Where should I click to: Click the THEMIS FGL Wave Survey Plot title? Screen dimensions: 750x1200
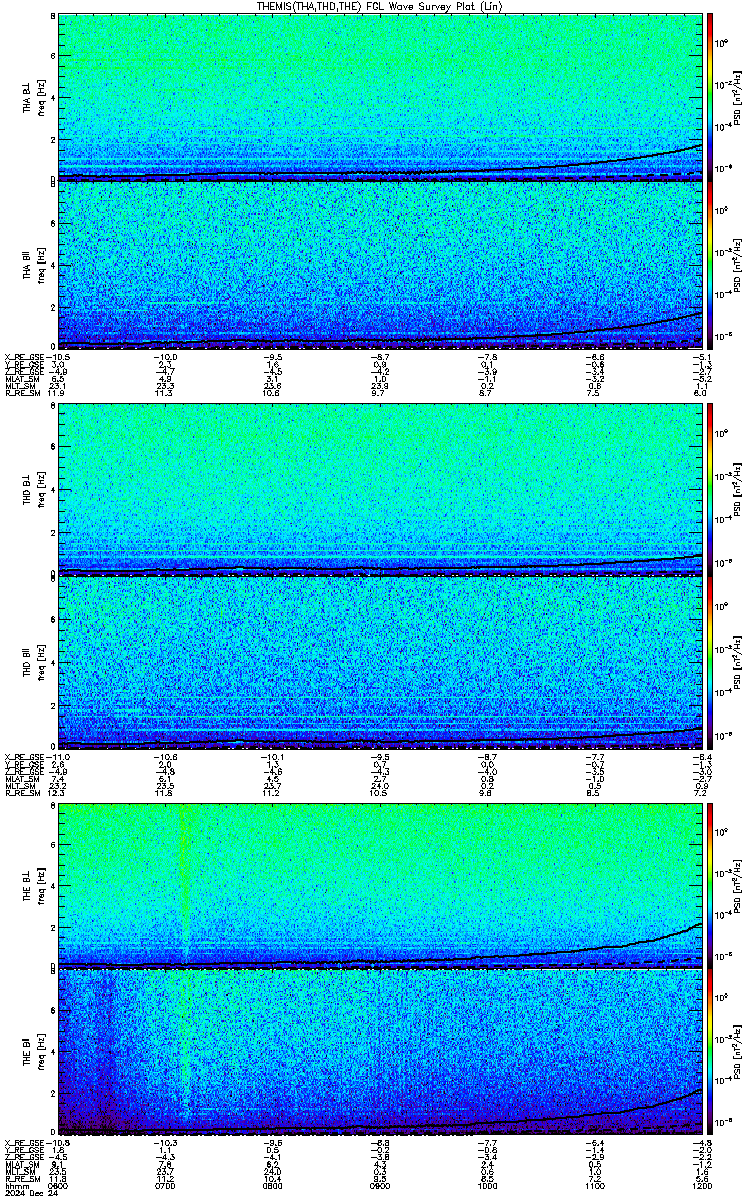[x=378, y=6]
